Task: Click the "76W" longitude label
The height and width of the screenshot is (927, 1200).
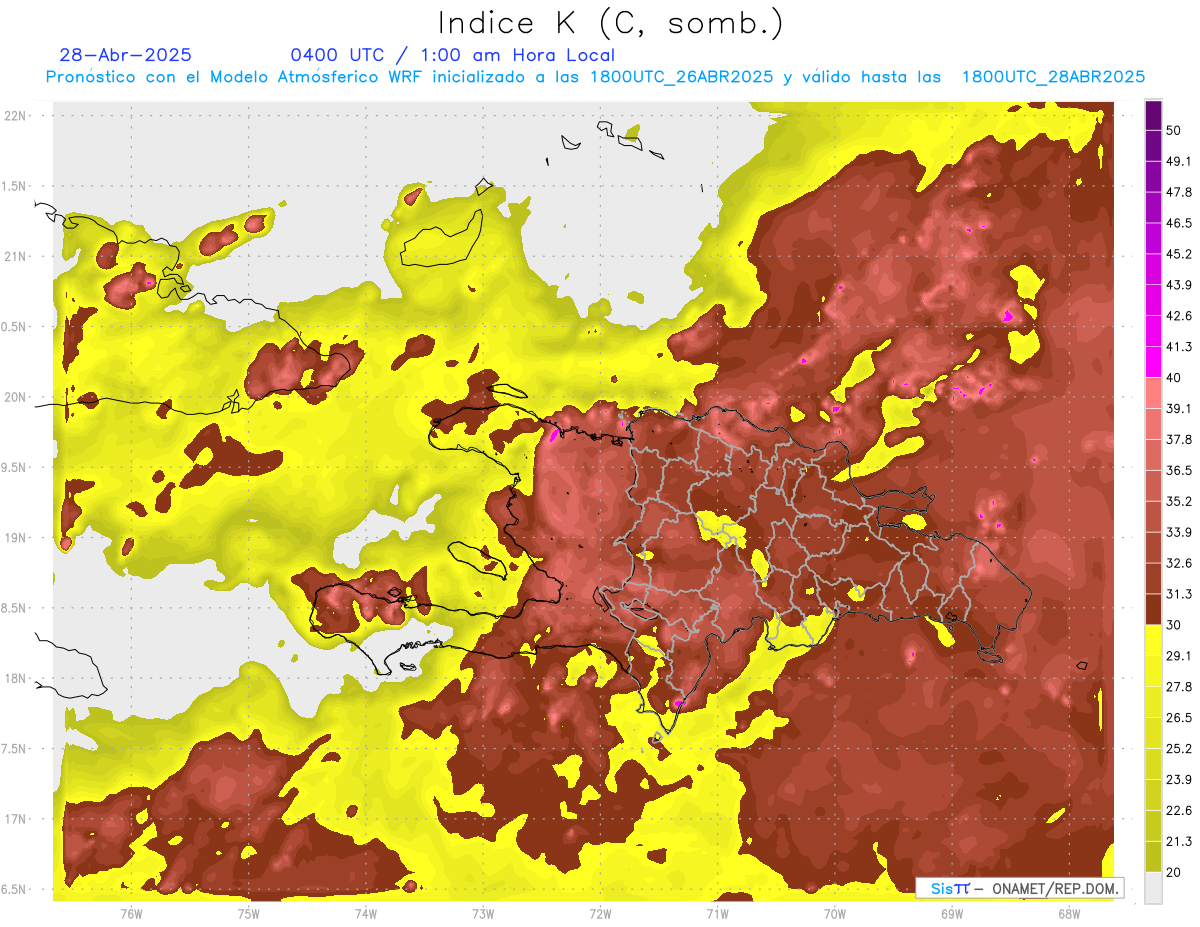Action: [x=131, y=913]
